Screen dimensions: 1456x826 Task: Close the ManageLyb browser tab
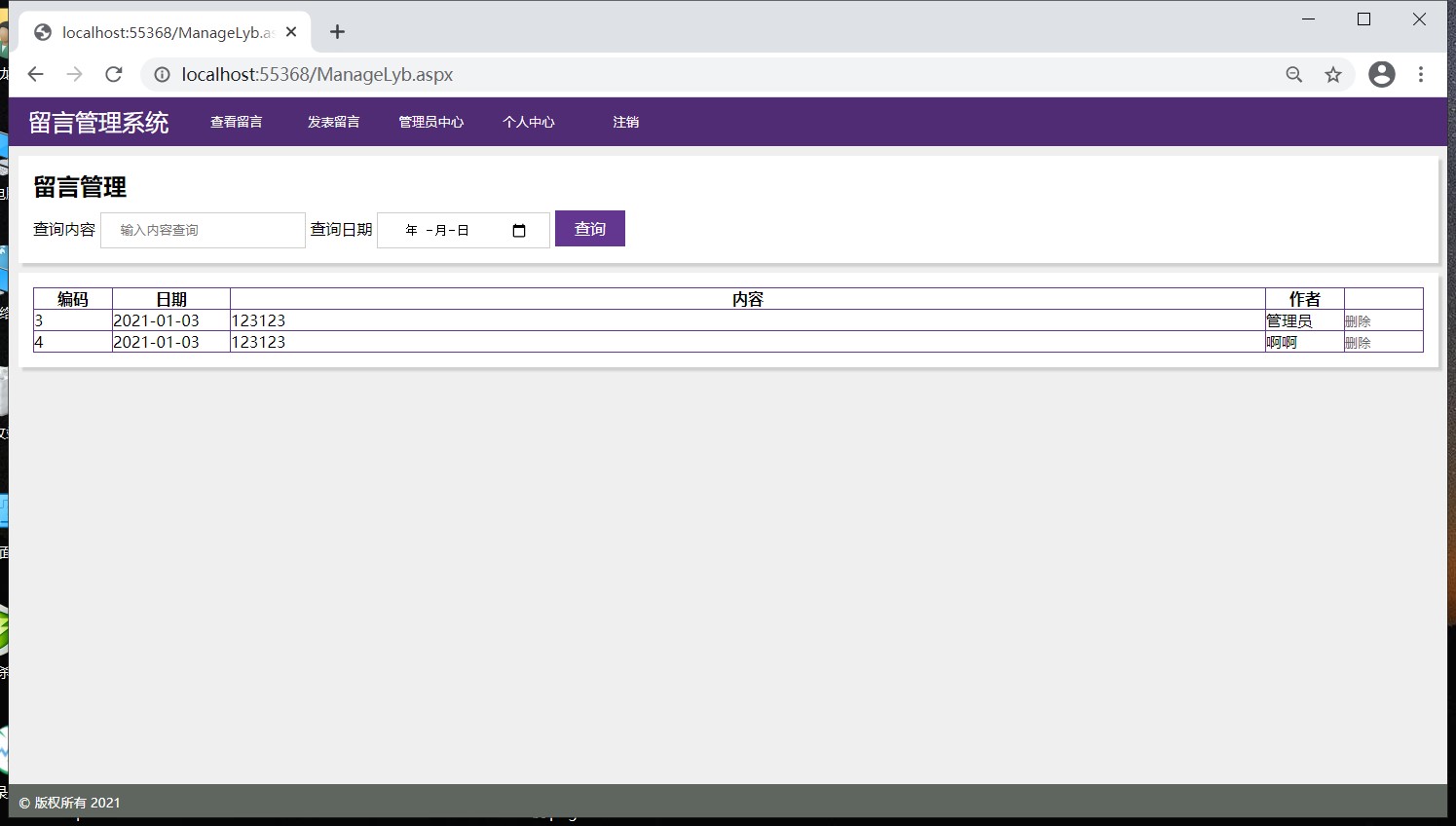click(291, 32)
